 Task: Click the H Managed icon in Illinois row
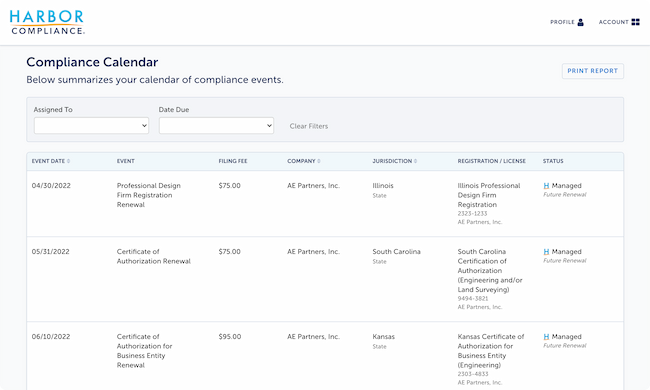click(x=546, y=186)
